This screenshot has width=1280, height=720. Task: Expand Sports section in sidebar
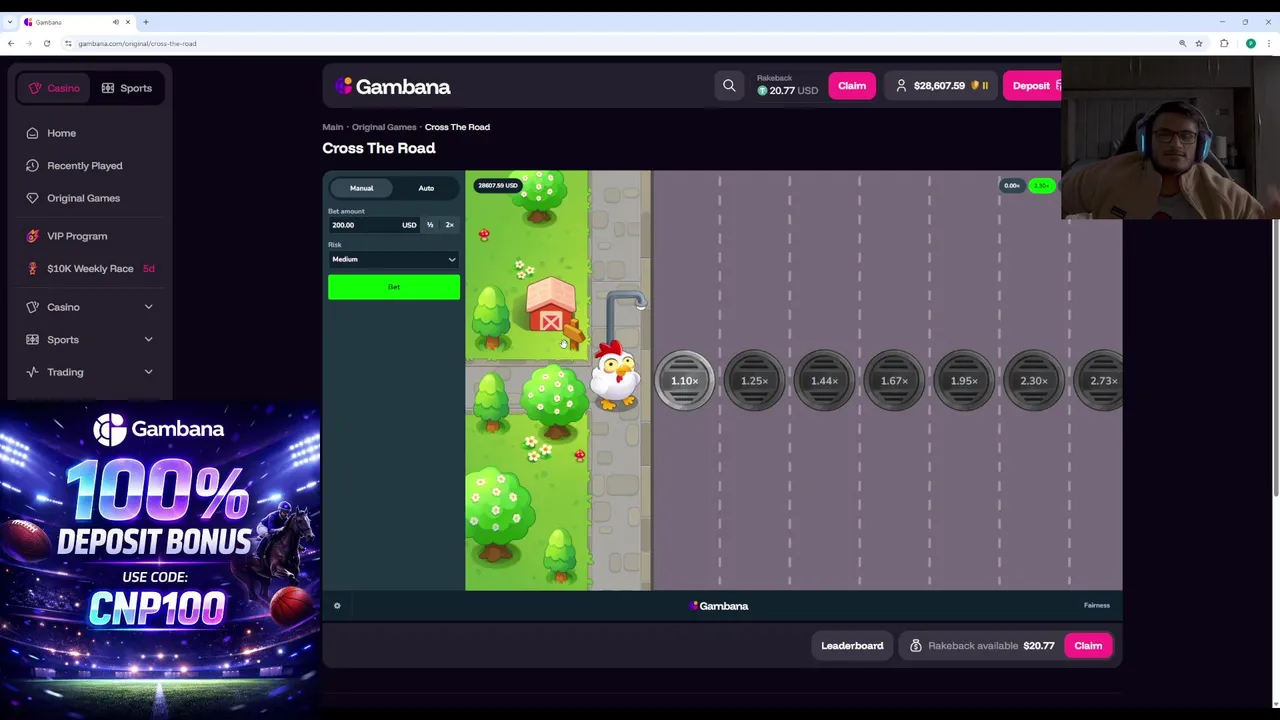coord(90,340)
